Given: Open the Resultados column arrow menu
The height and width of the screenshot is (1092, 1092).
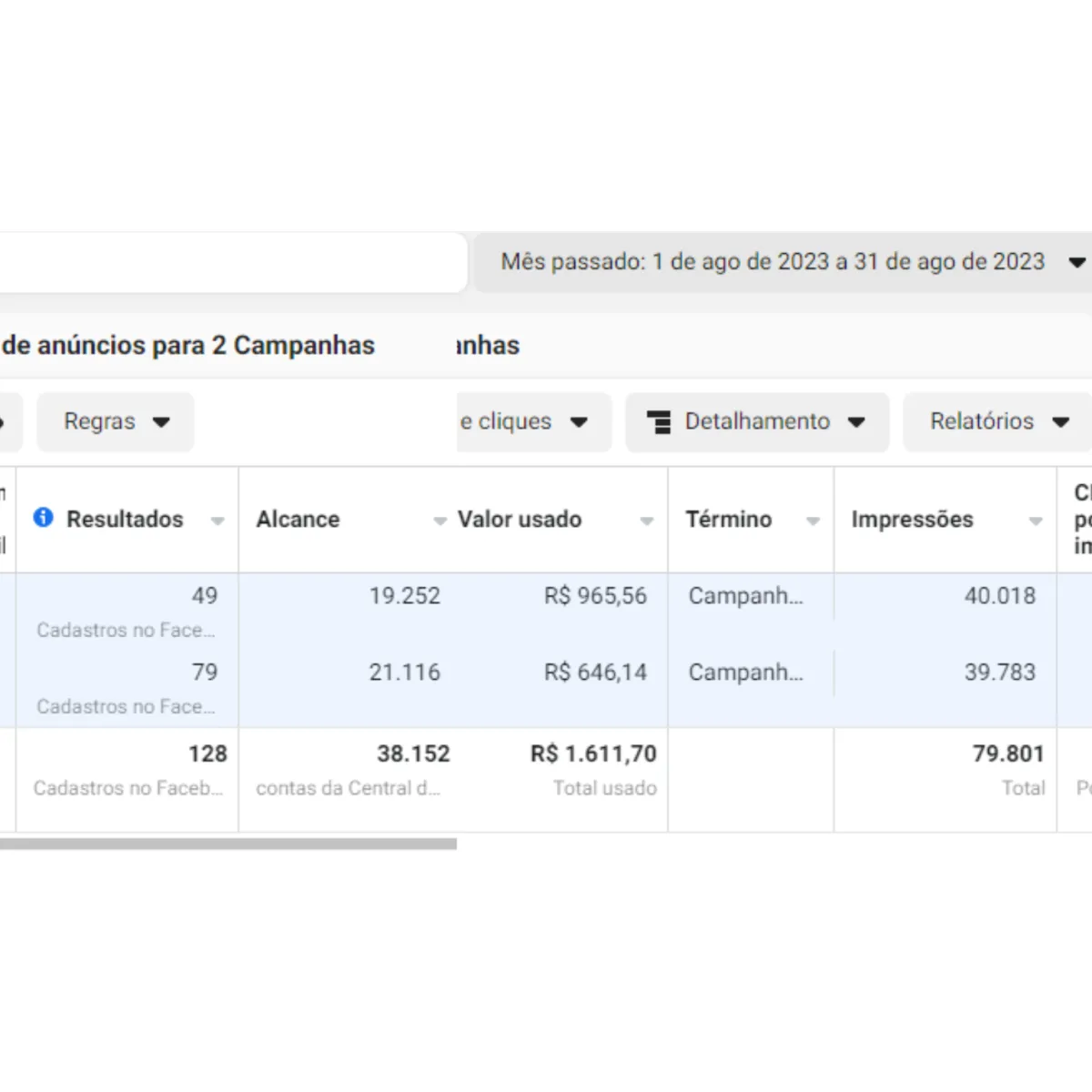Looking at the screenshot, I should click(217, 521).
